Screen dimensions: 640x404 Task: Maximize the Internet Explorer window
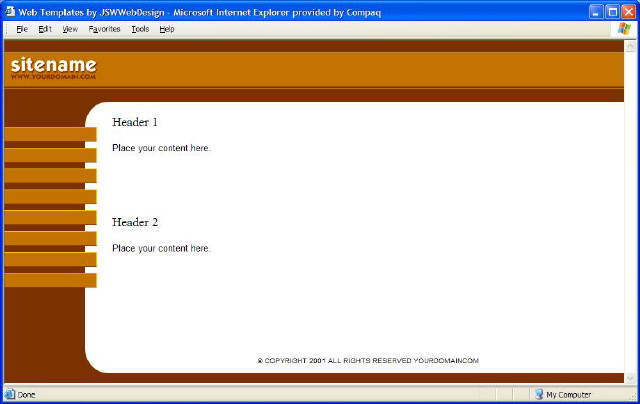tap(612, 10)
